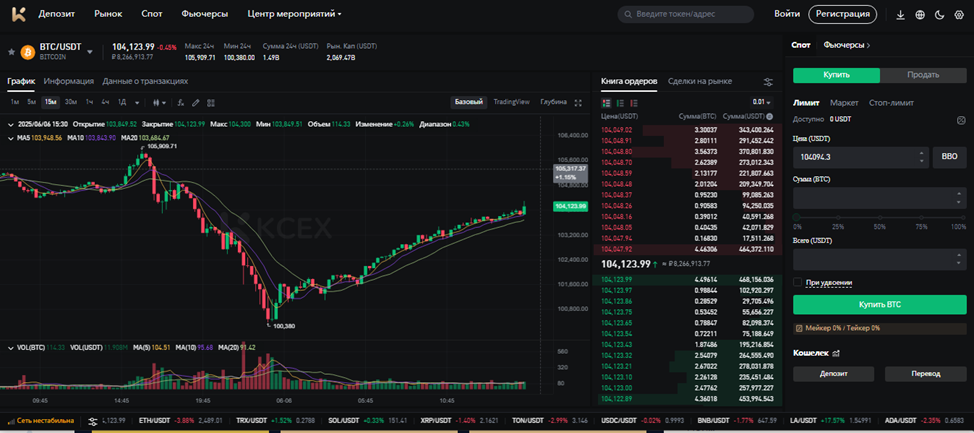Switch to Сделки на рынке tab
Screen dimensions: 974x433
699,81
